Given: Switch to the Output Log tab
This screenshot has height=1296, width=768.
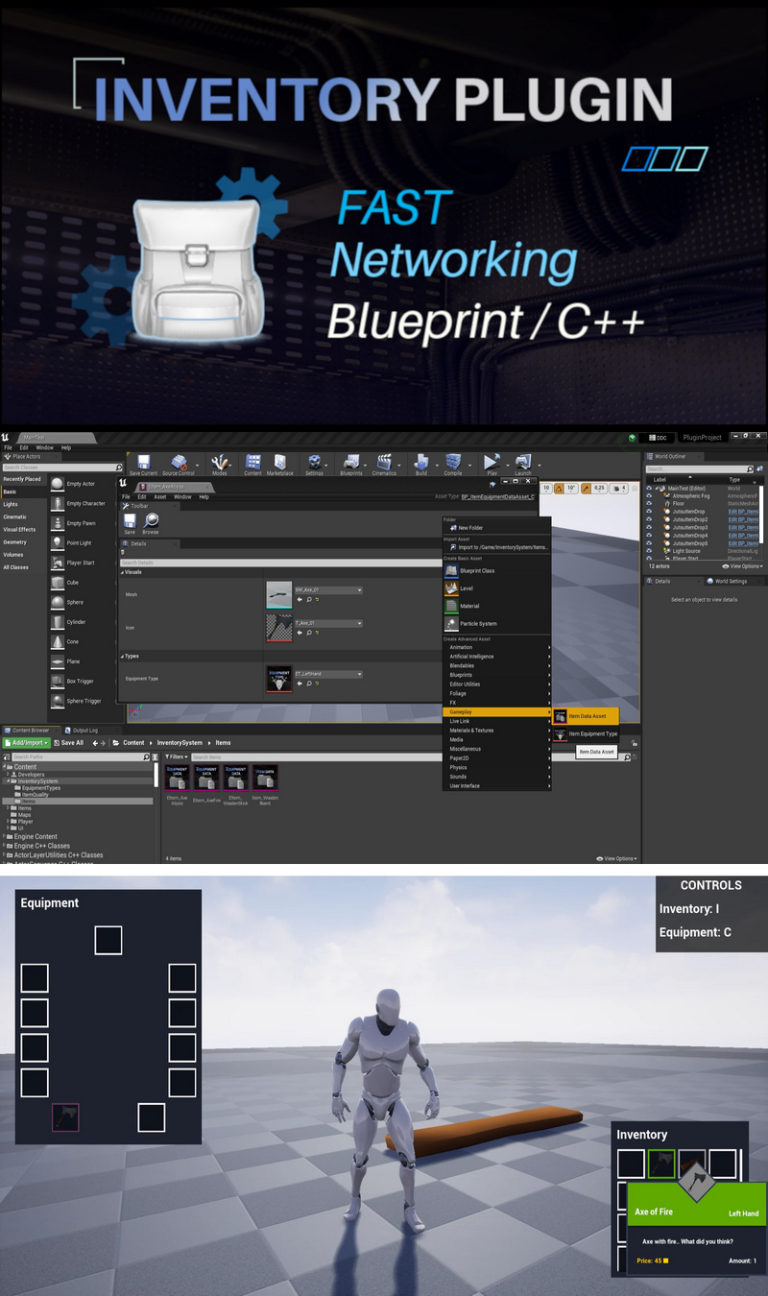Looking at the screenshot, I should pos(82,730).
